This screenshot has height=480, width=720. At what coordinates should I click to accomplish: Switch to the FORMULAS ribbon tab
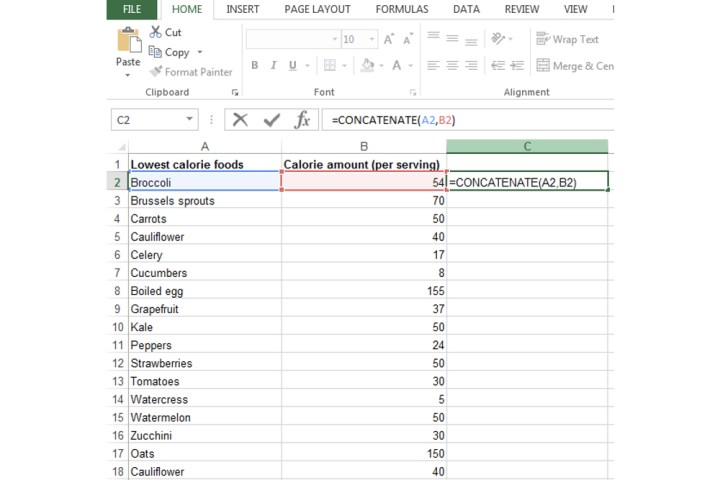402,9
